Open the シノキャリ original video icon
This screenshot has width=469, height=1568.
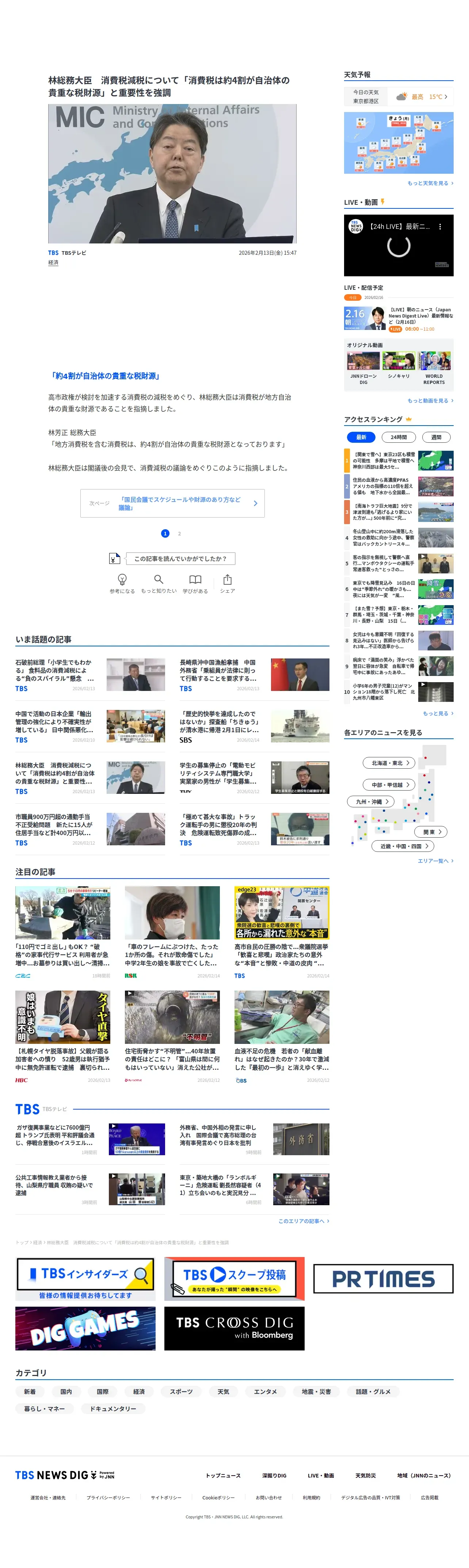point(399,361)
